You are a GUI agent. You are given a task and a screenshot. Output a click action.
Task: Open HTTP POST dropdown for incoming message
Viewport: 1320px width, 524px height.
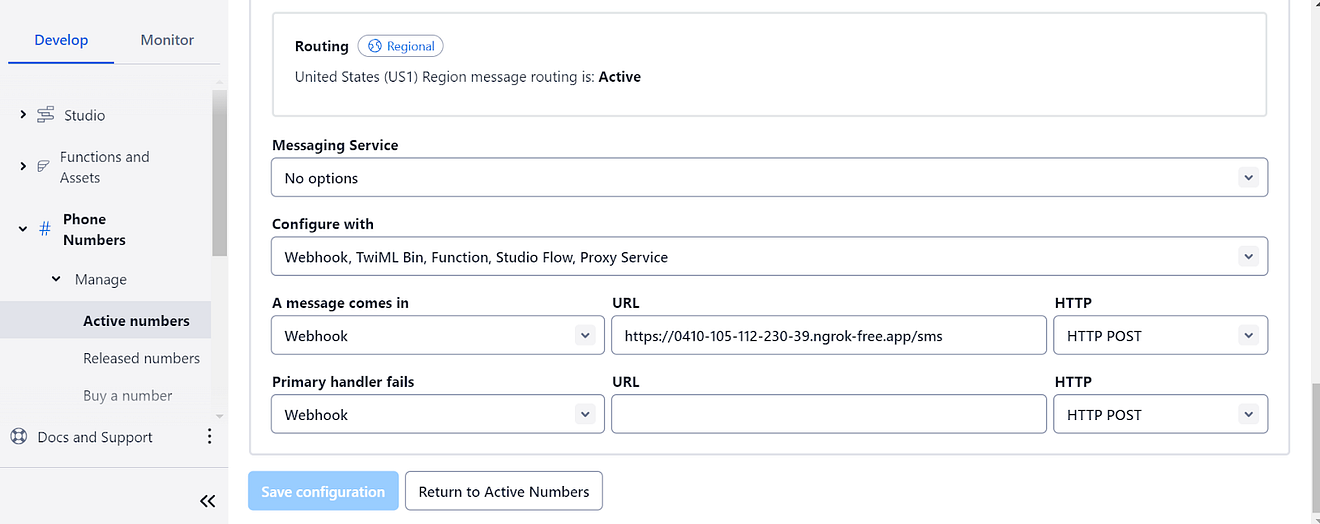(x=1160, y=336)
